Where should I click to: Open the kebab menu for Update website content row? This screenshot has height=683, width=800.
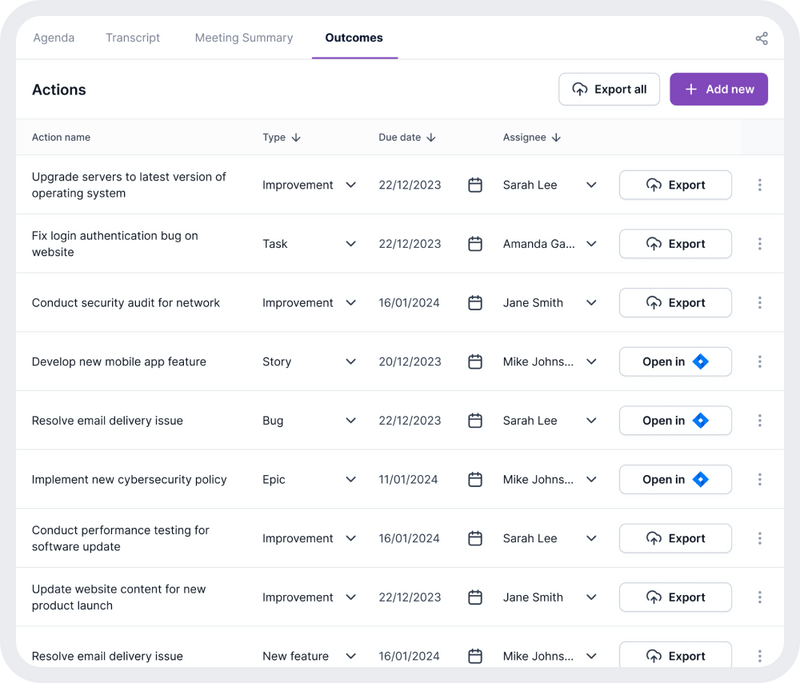click(760, 597)
